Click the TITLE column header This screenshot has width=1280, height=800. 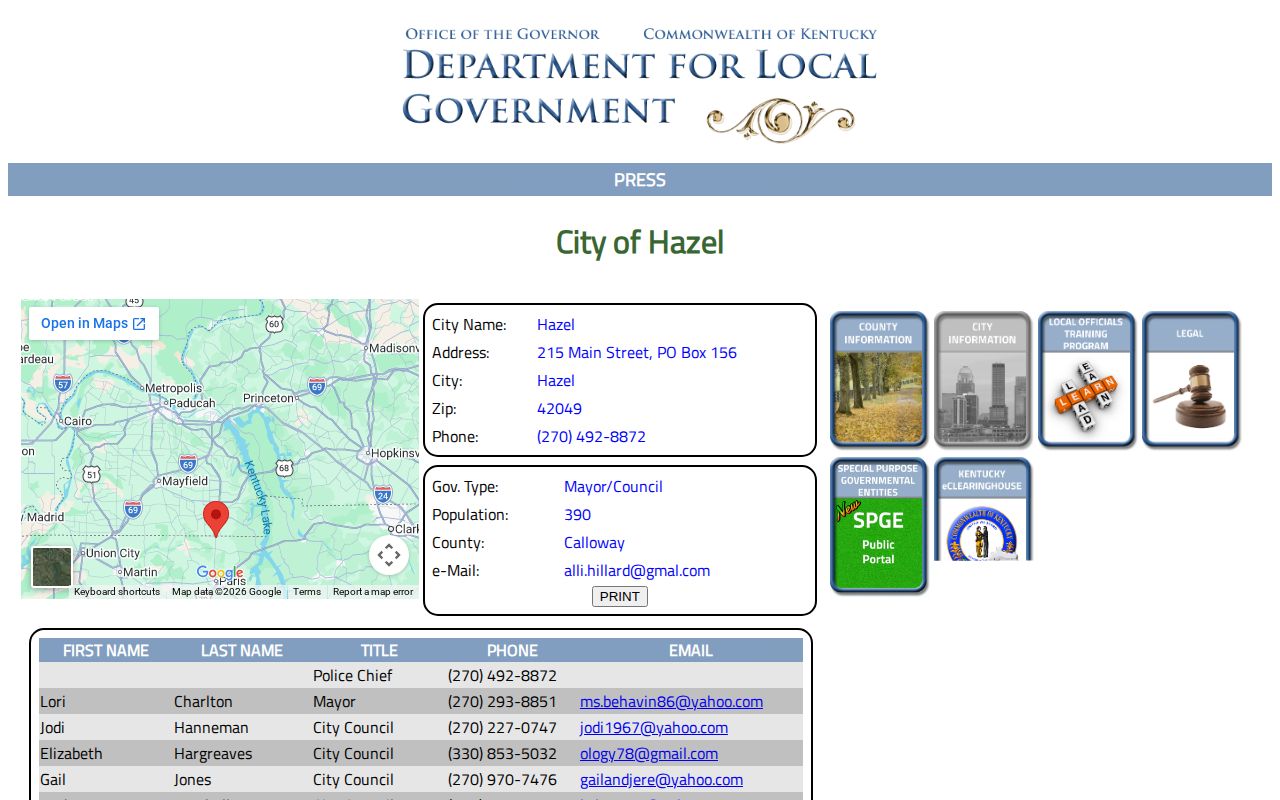point(379,650)
